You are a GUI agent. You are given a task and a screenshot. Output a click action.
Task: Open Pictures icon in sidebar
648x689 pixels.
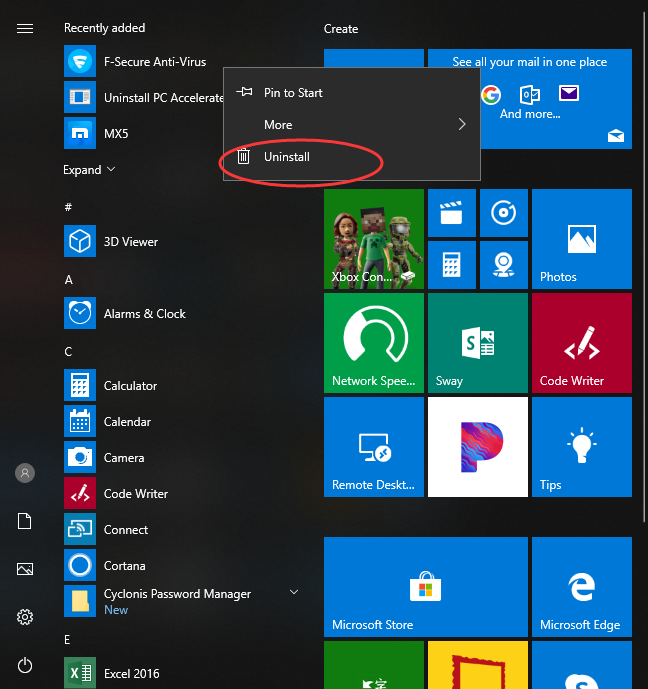pos(25,569)
